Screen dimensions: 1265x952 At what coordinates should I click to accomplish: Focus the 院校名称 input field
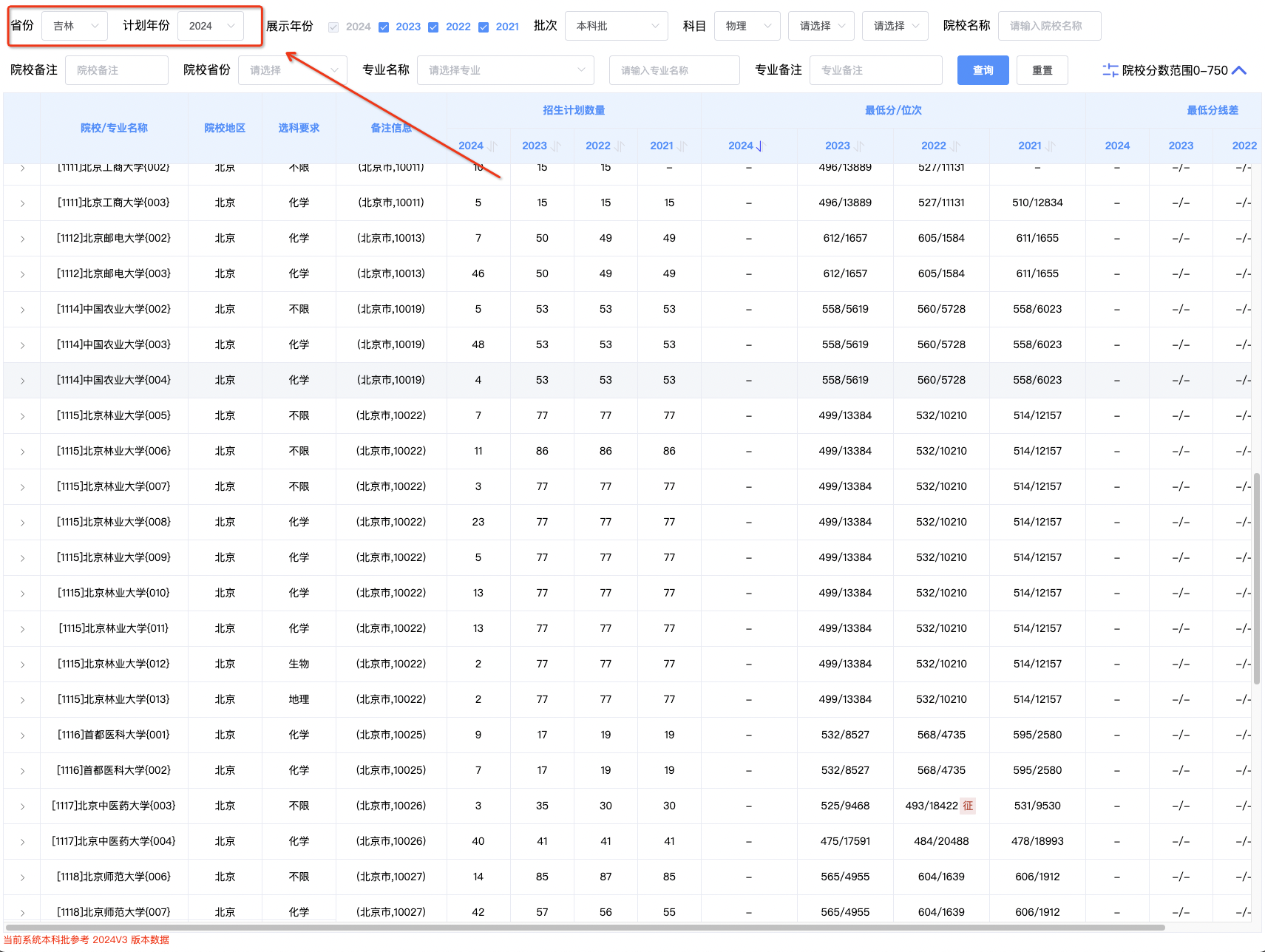pyautogui.click(x=1050, y=26)
